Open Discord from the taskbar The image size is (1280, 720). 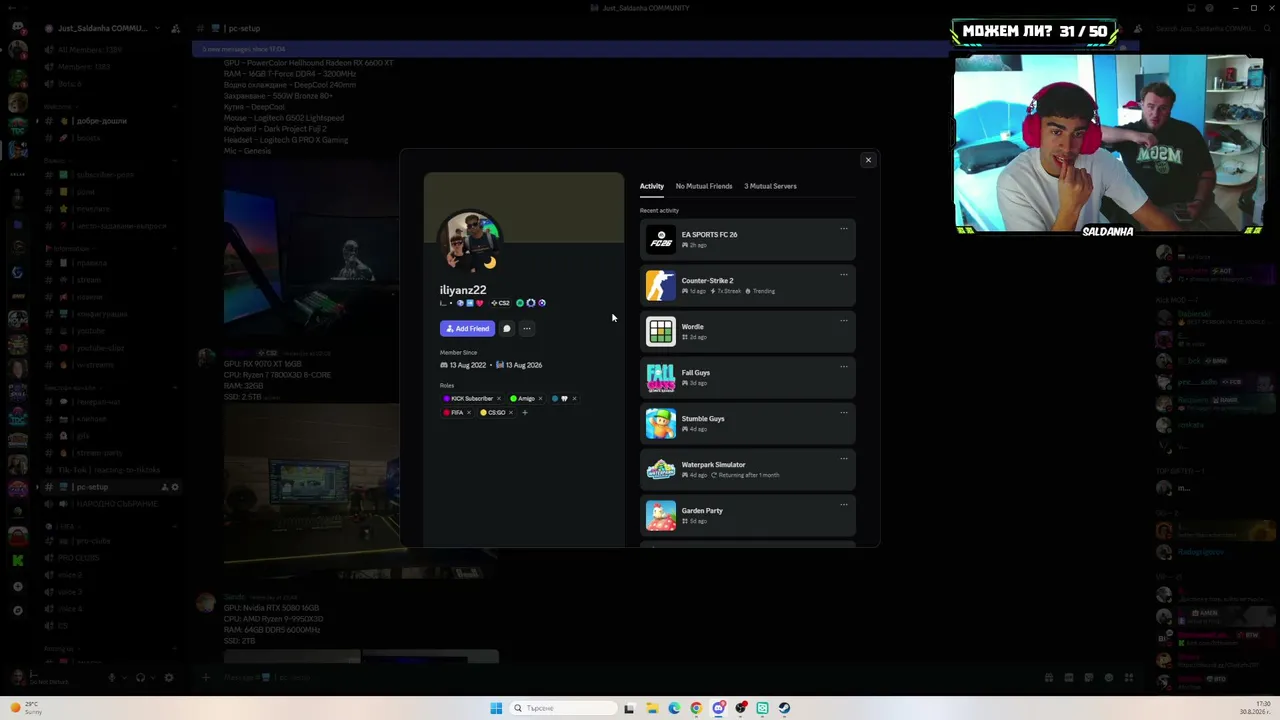point(718,708)
